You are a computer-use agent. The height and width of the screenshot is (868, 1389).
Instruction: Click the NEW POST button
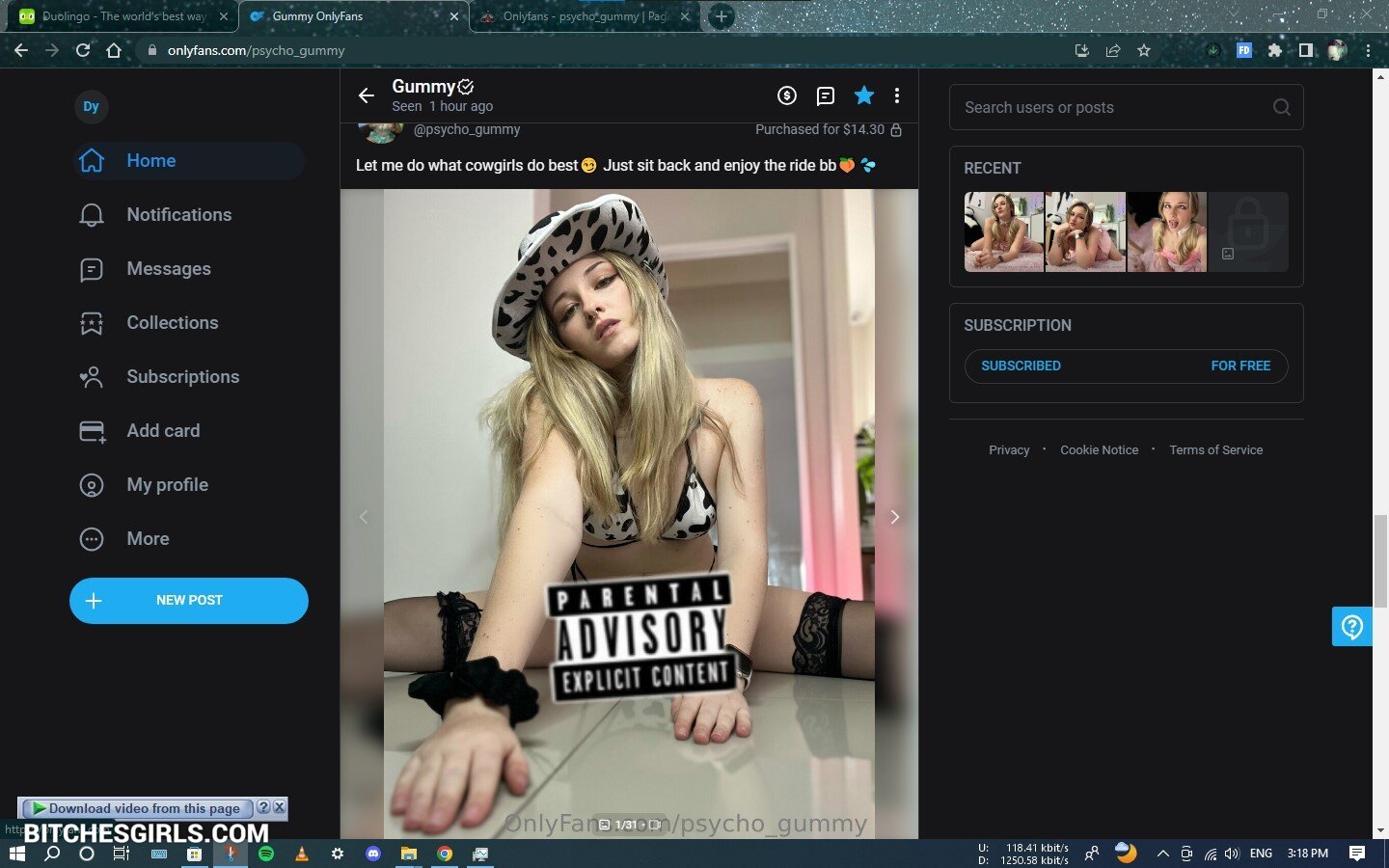point(189,601)
